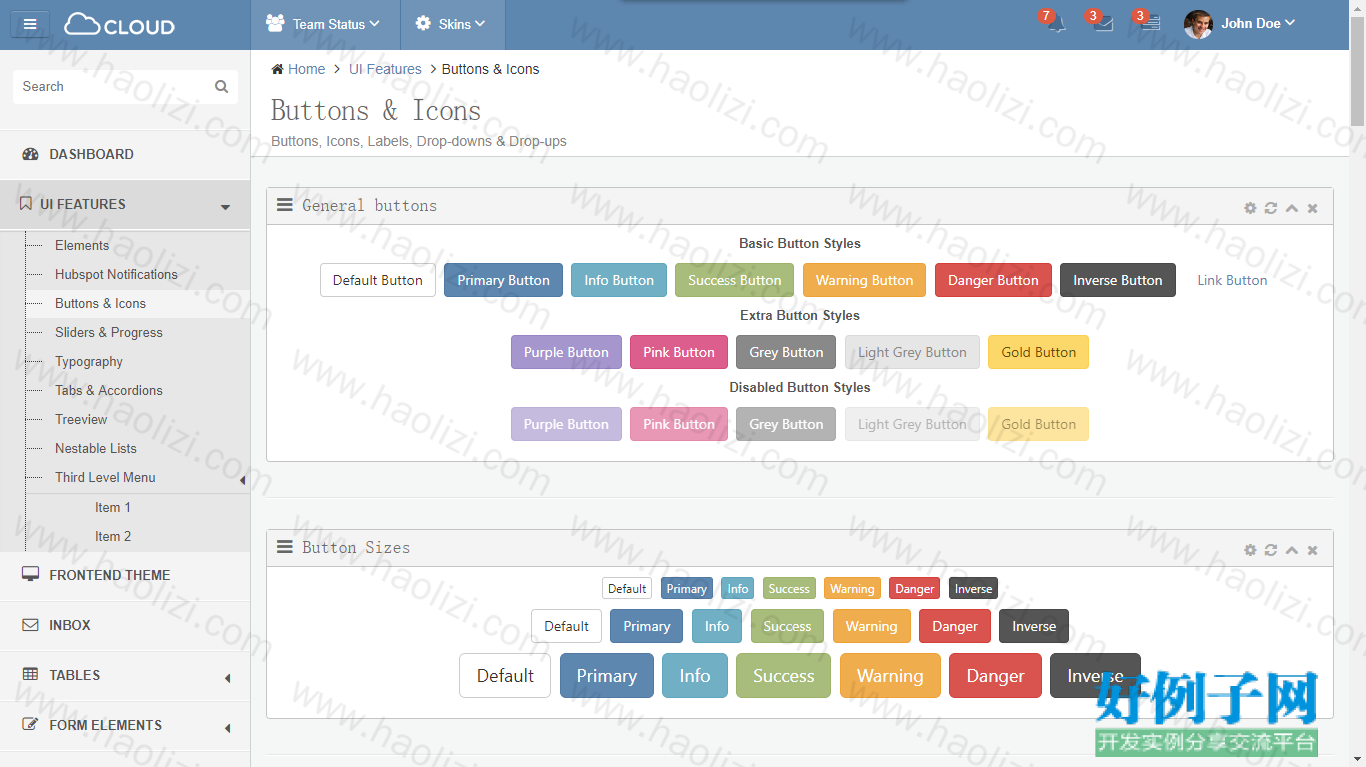Click the Inverse Button
The width and height of the screenshot is (1366, 767).
[x=1118, y=281]
